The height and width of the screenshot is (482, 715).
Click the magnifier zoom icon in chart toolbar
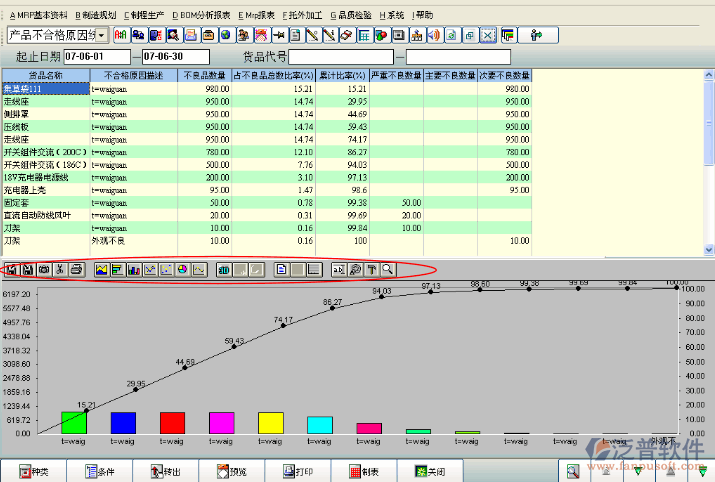coord(387,269)
